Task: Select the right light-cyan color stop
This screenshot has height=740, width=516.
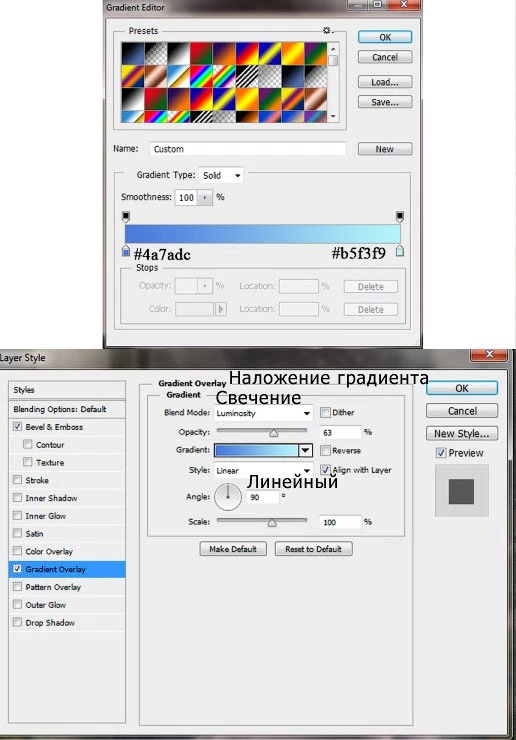Action: [x=399, y=250]
